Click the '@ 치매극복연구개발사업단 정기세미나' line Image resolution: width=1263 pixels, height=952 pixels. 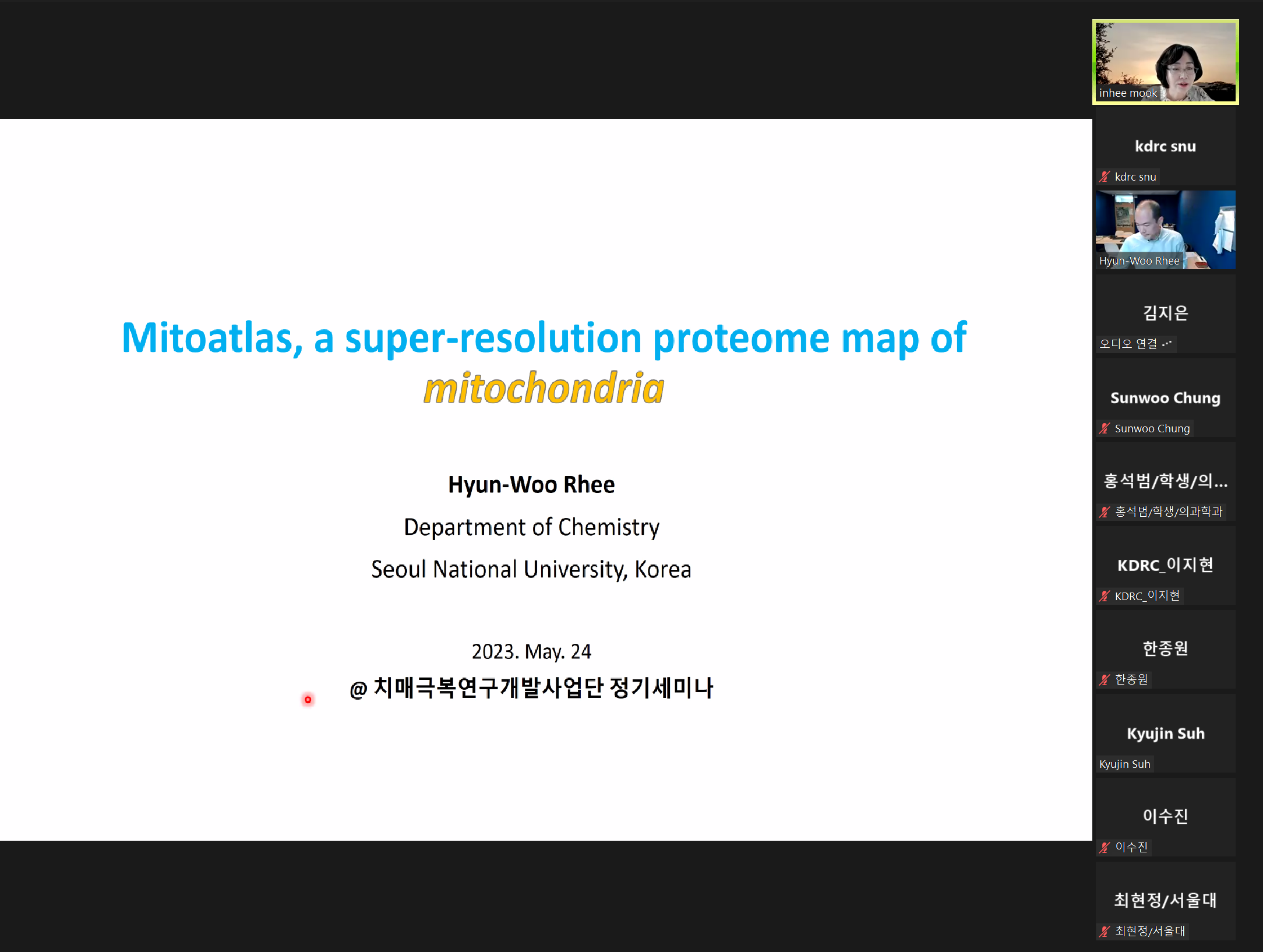click(x=531, y=688)
